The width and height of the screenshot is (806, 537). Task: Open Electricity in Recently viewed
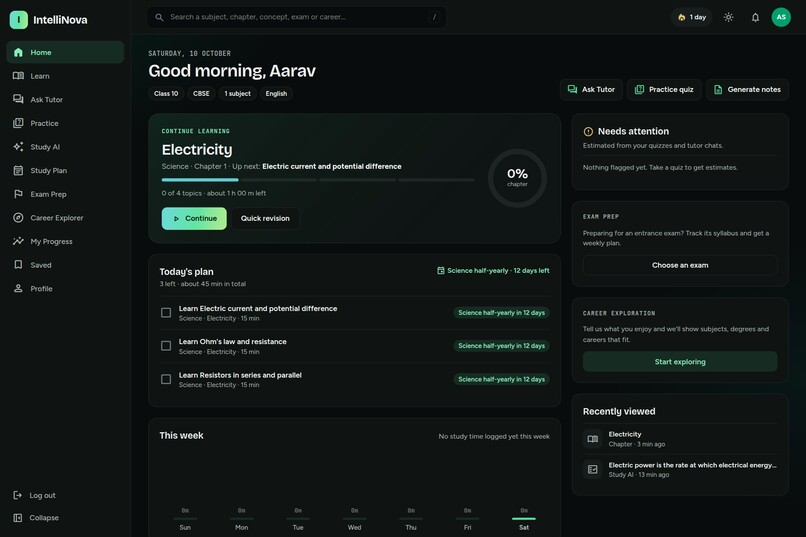point(680,439)
